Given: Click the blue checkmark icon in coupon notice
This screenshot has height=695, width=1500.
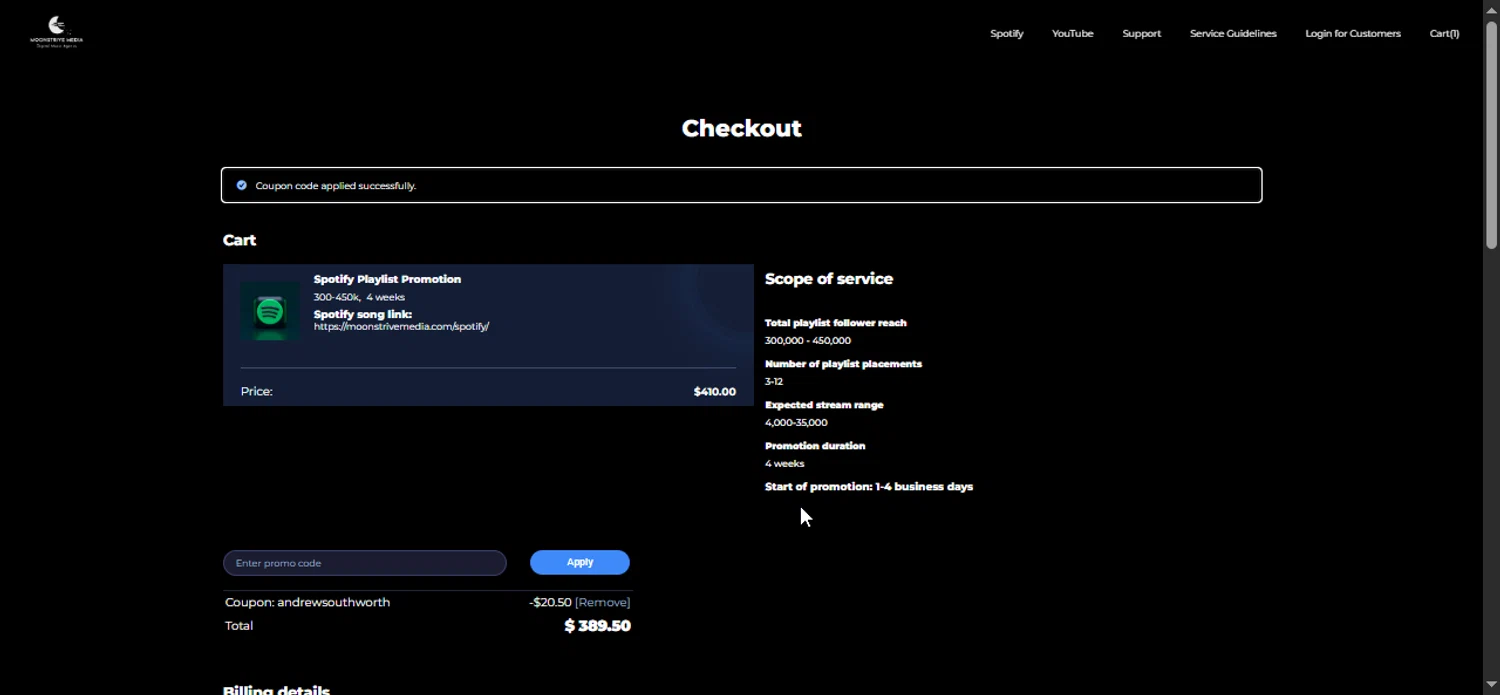Looking at the screenshot, I should pyautogui.click(x=241, y=185).
